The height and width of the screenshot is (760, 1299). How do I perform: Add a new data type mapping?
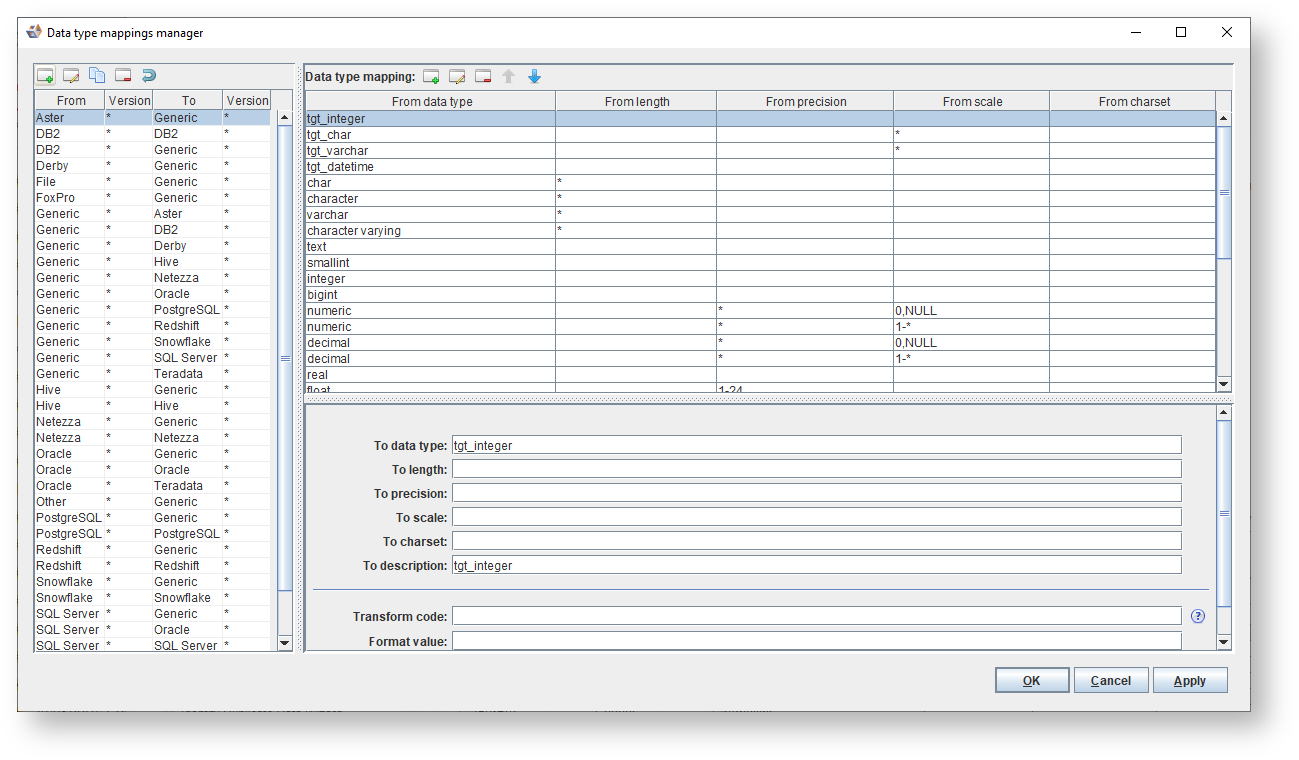click(x=431, y=76)
